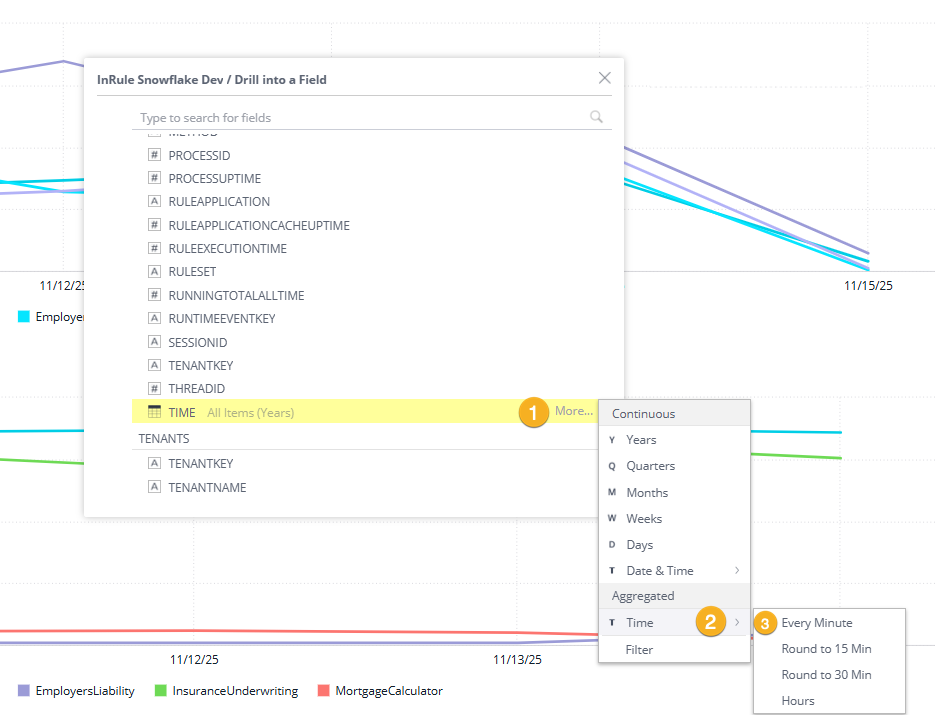Select Years from the Continuous menu
The image size is (935, 715).
coord(641,439)
